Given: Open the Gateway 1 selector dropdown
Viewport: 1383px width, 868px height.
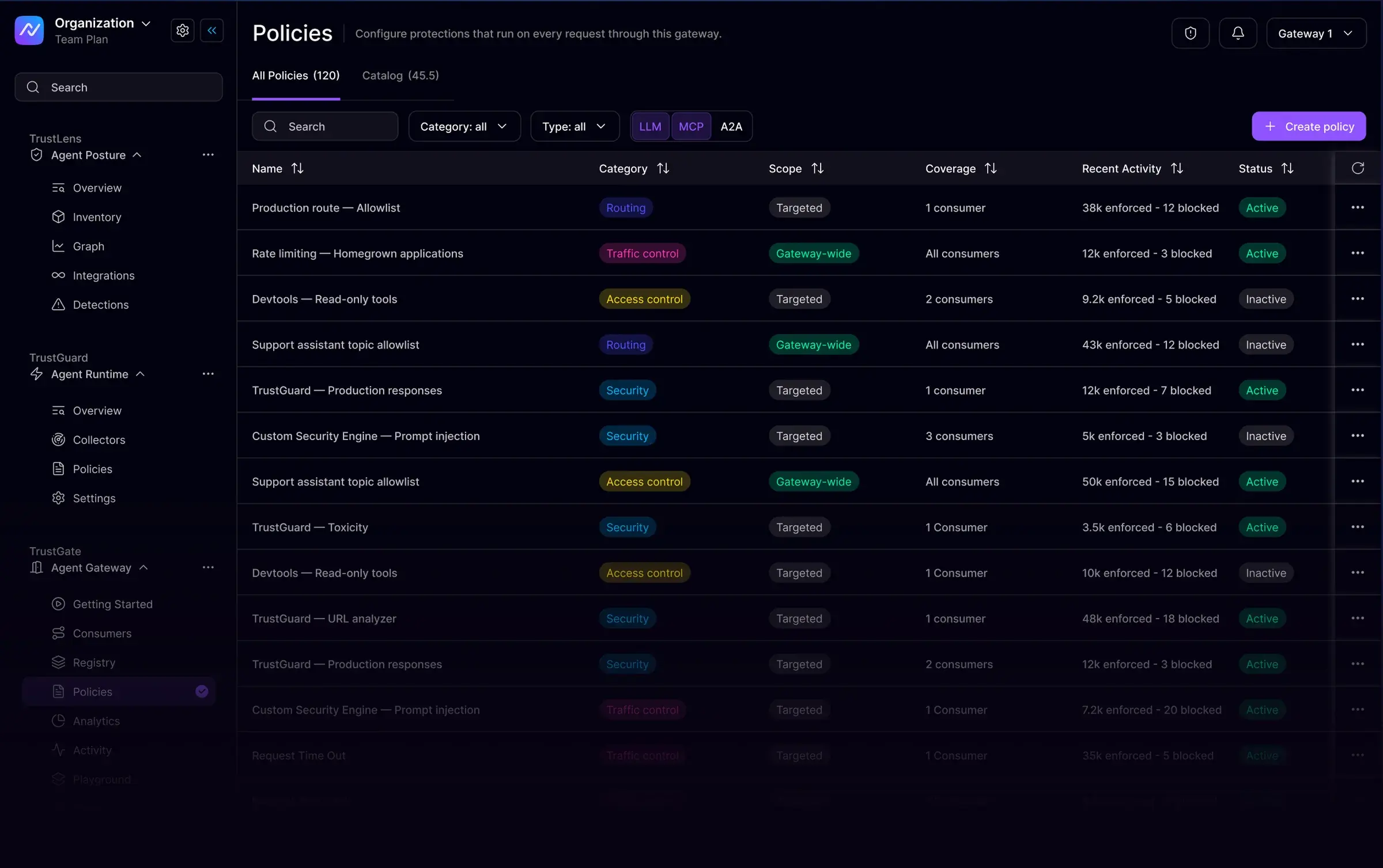Looking at the screenshot, I should coord(1316,33).
